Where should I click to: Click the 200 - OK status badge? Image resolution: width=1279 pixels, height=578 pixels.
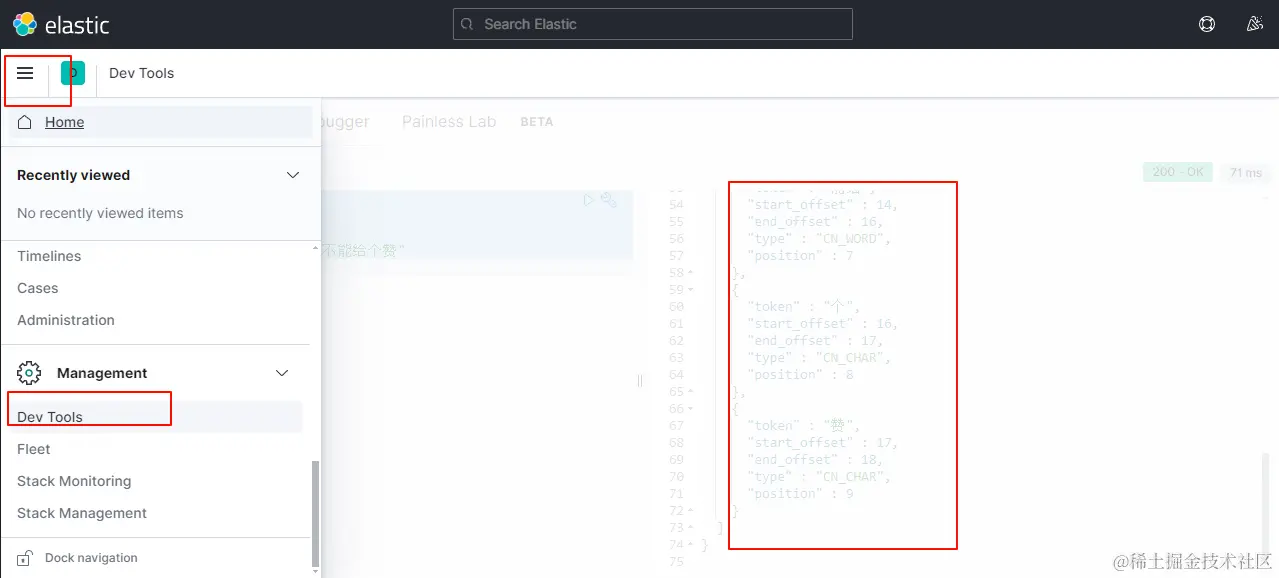[x=1178, y=172]
